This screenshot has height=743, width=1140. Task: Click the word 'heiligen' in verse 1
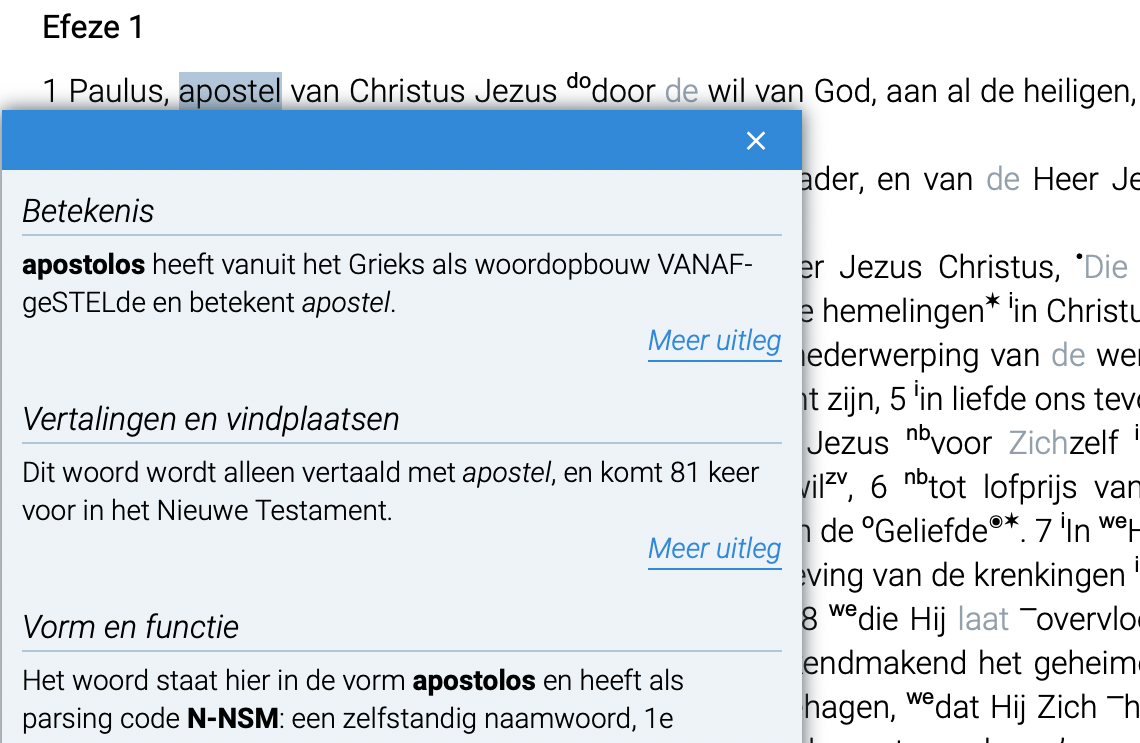1069,92
